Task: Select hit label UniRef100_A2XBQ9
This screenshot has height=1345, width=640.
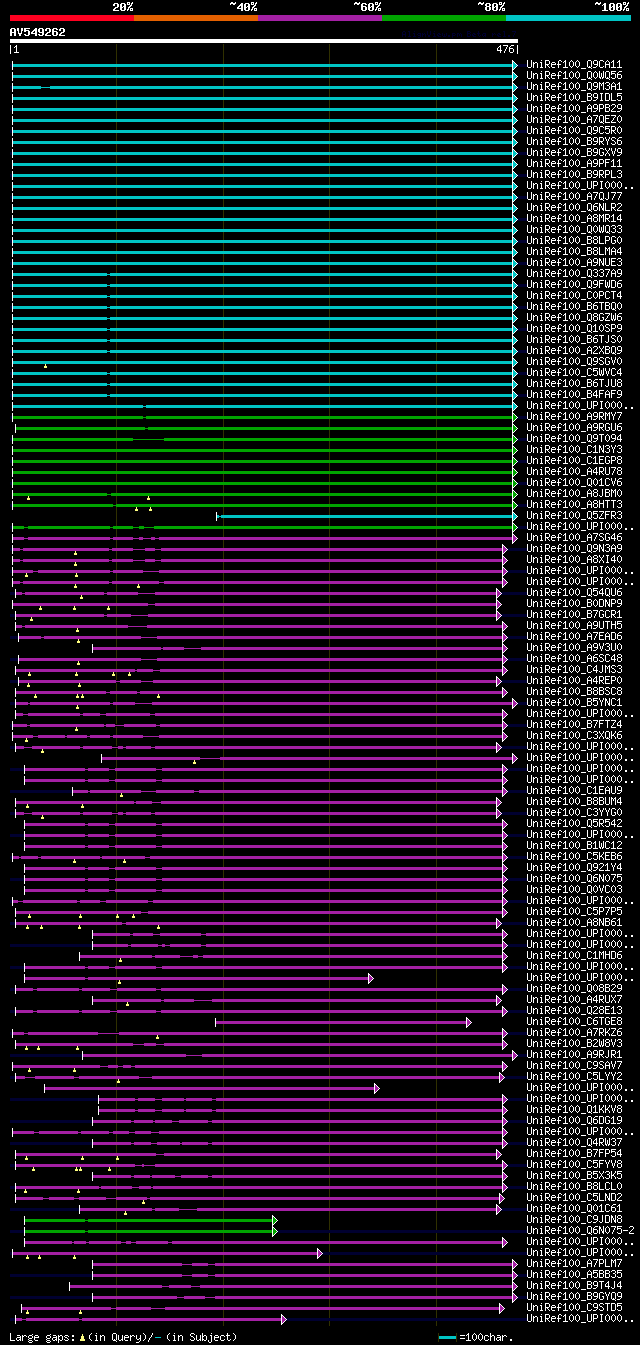Action: (x=574, y=351)
